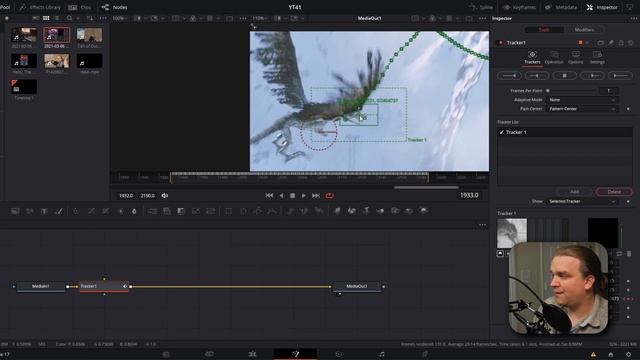
Task: Open the Effects Library panel
Action: click(39, 7)
